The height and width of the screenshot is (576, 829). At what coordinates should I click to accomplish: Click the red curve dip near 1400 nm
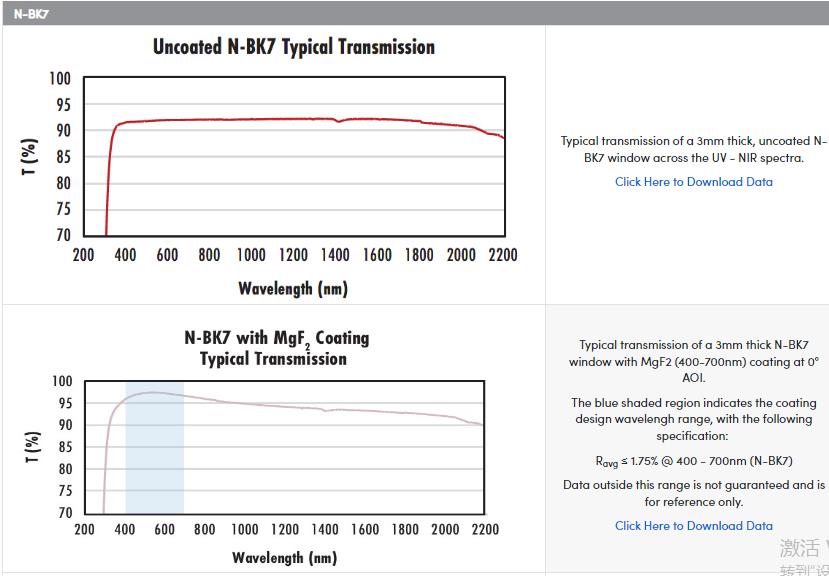[339, 121]
